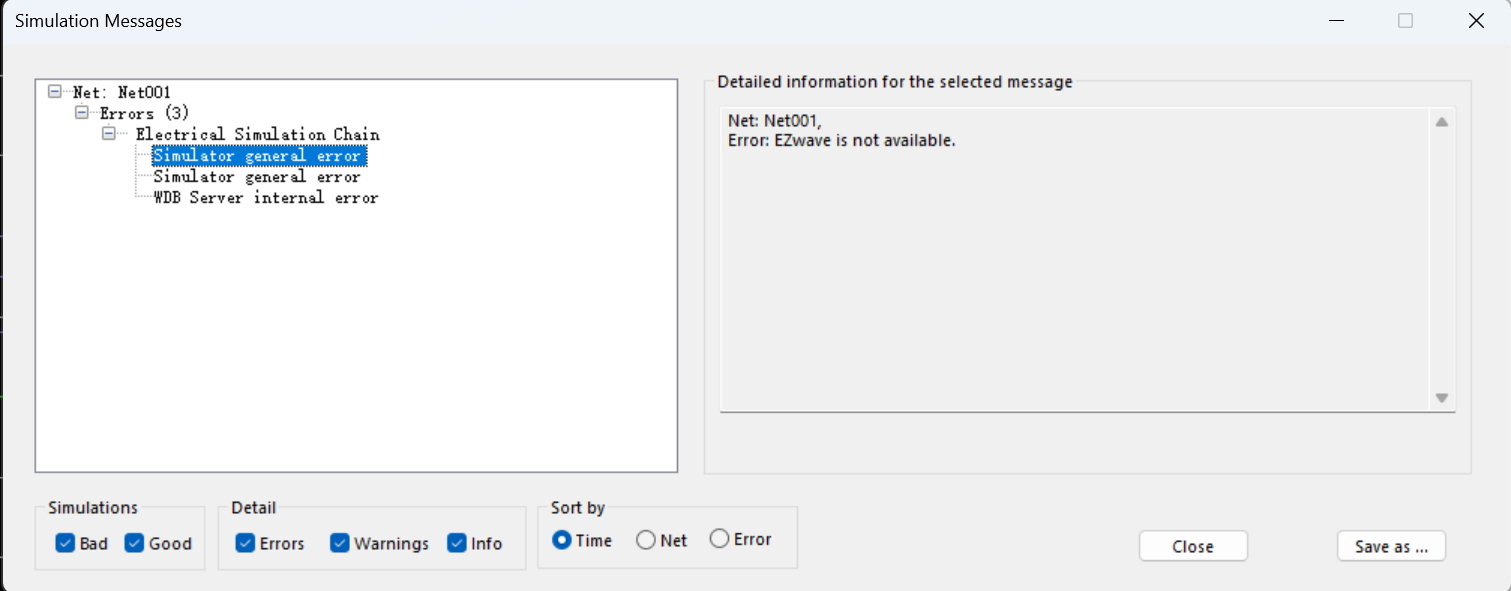Click inside the detailed information text box
Screen dimensions: 1511x591
click(x=1076, y=259)
